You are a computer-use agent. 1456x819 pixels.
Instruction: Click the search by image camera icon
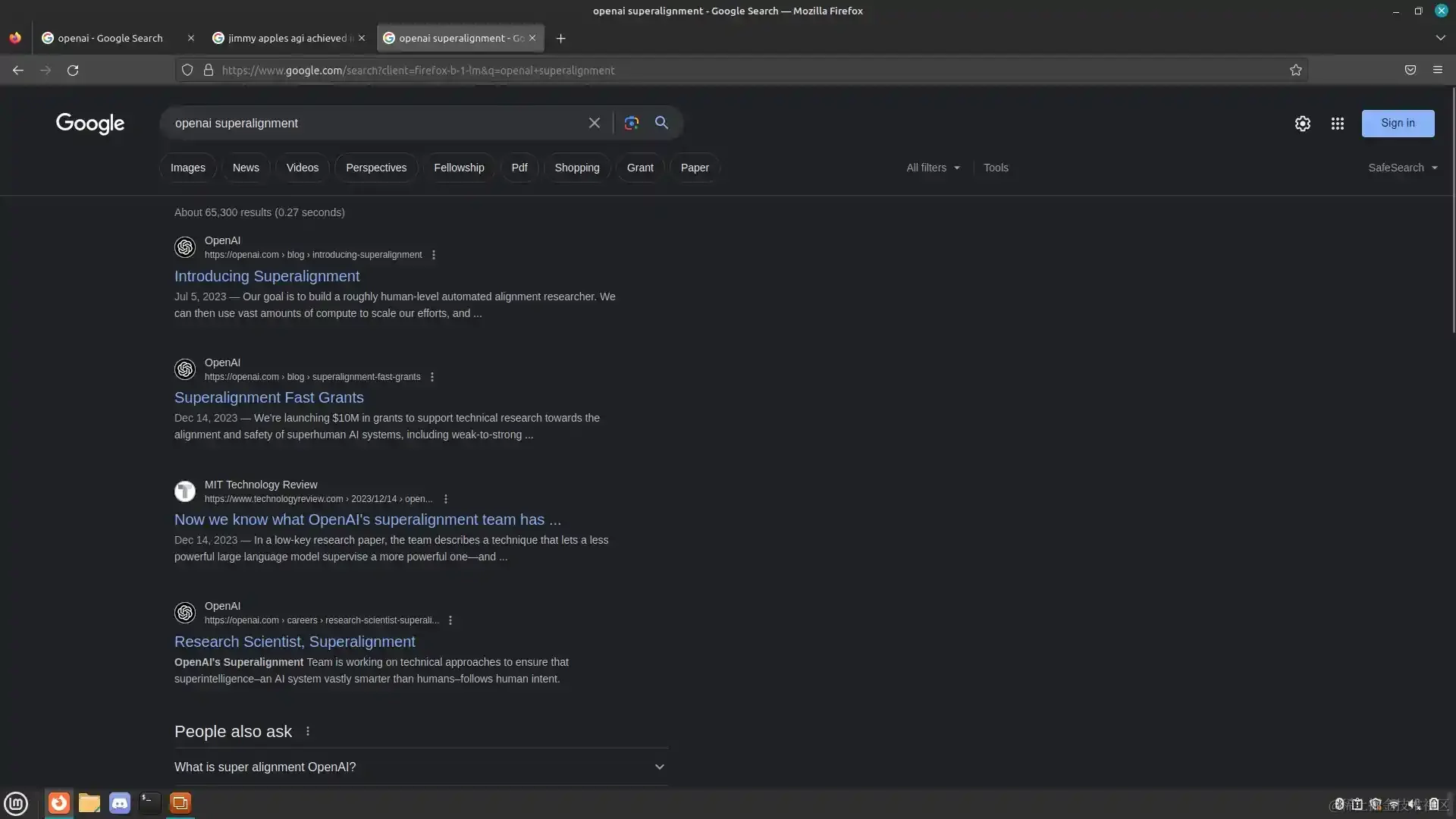click(x=631, y=123)
